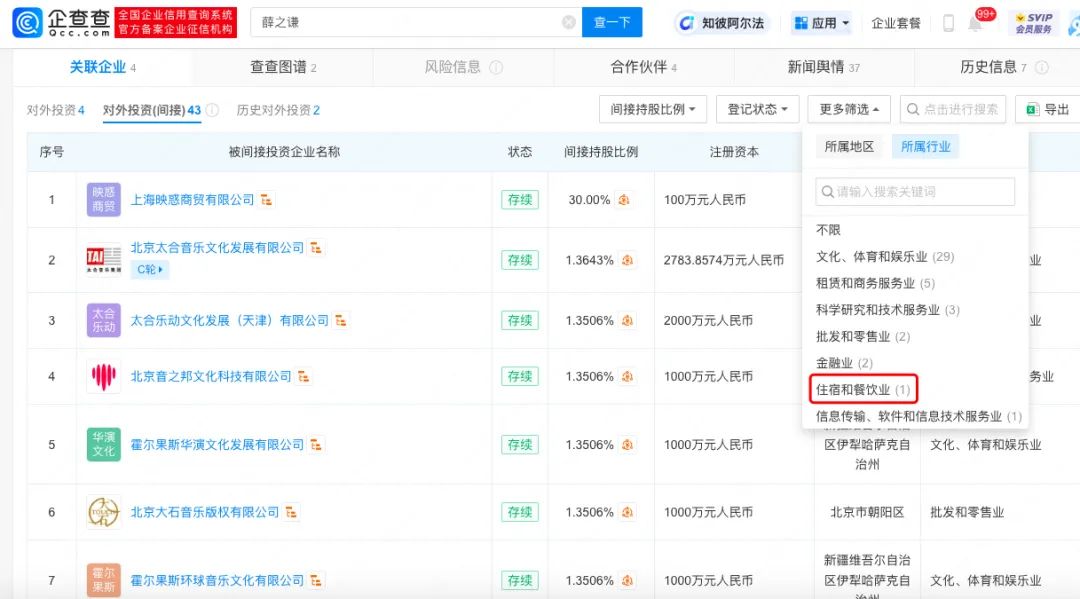Click the 存续 status tag in row 1
Screen dimensions: 1080x599
point(519,200)
